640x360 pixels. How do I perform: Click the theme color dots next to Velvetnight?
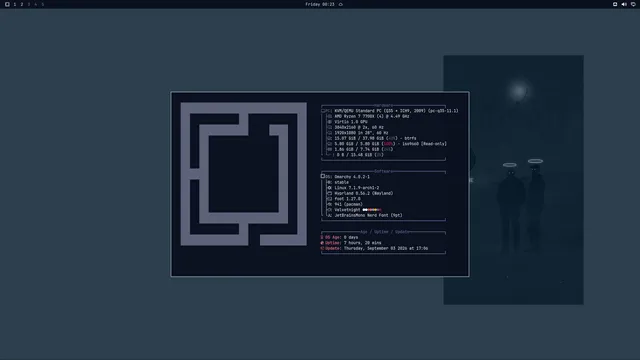click(372, 210)
